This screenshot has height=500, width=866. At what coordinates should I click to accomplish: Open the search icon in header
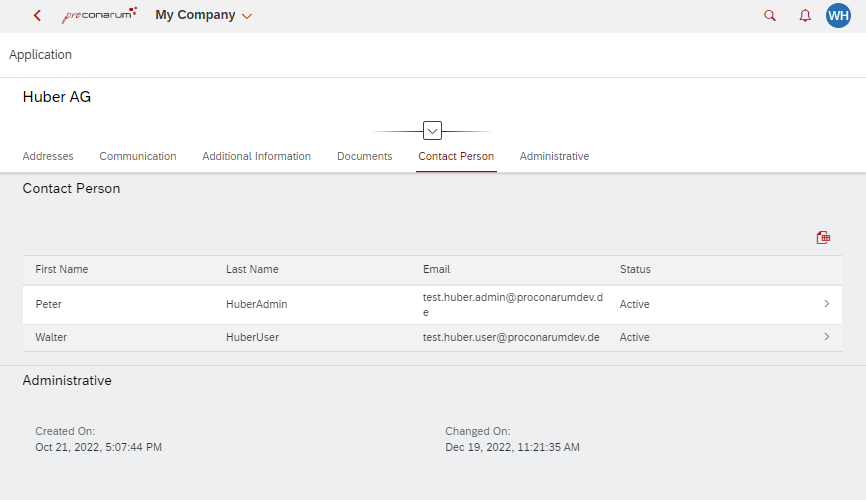pos(769,15)
